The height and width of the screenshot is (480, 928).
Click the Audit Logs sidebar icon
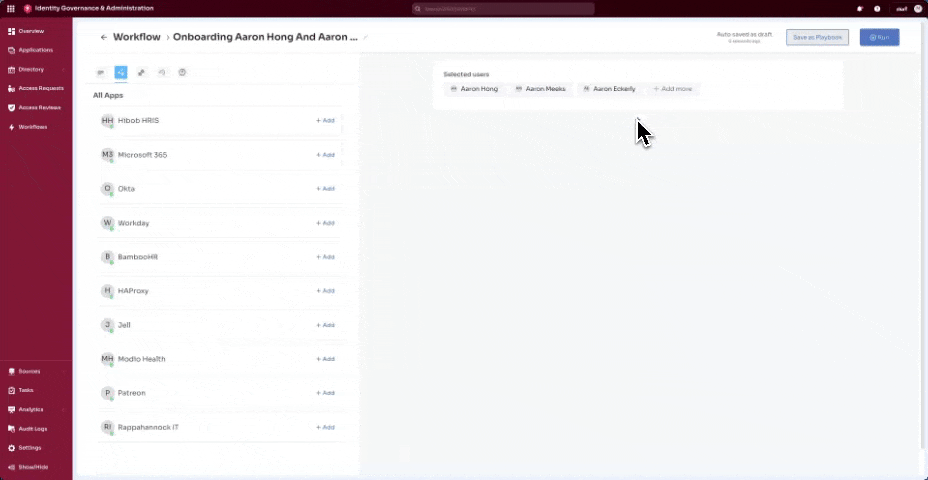pos(12,429)
